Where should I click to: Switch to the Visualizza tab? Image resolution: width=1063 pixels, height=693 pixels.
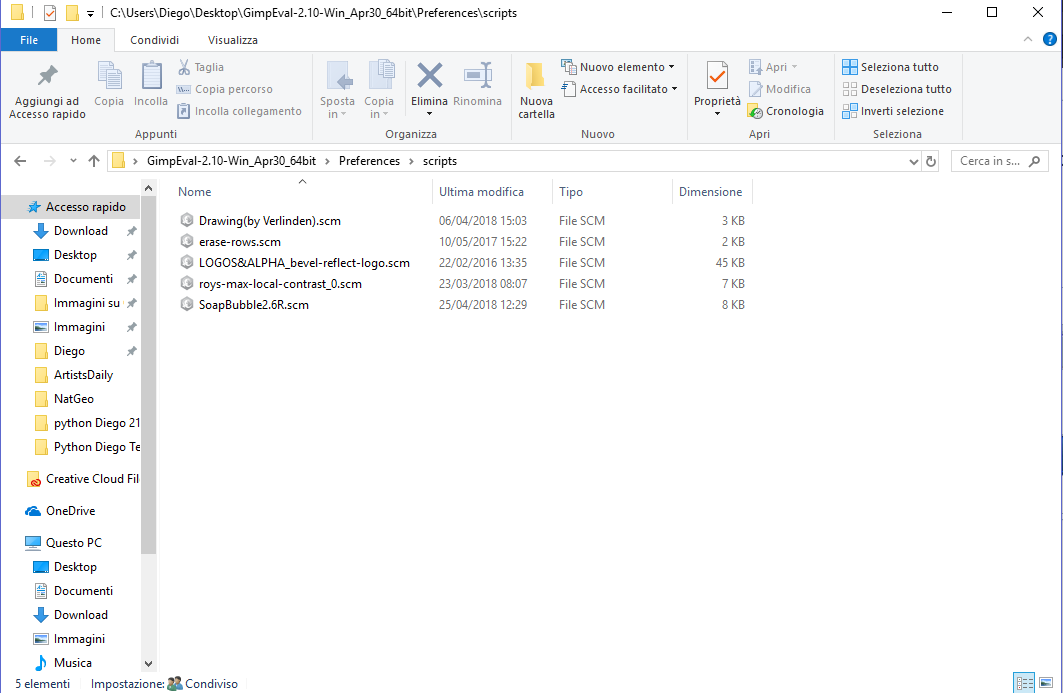point(233,40)
